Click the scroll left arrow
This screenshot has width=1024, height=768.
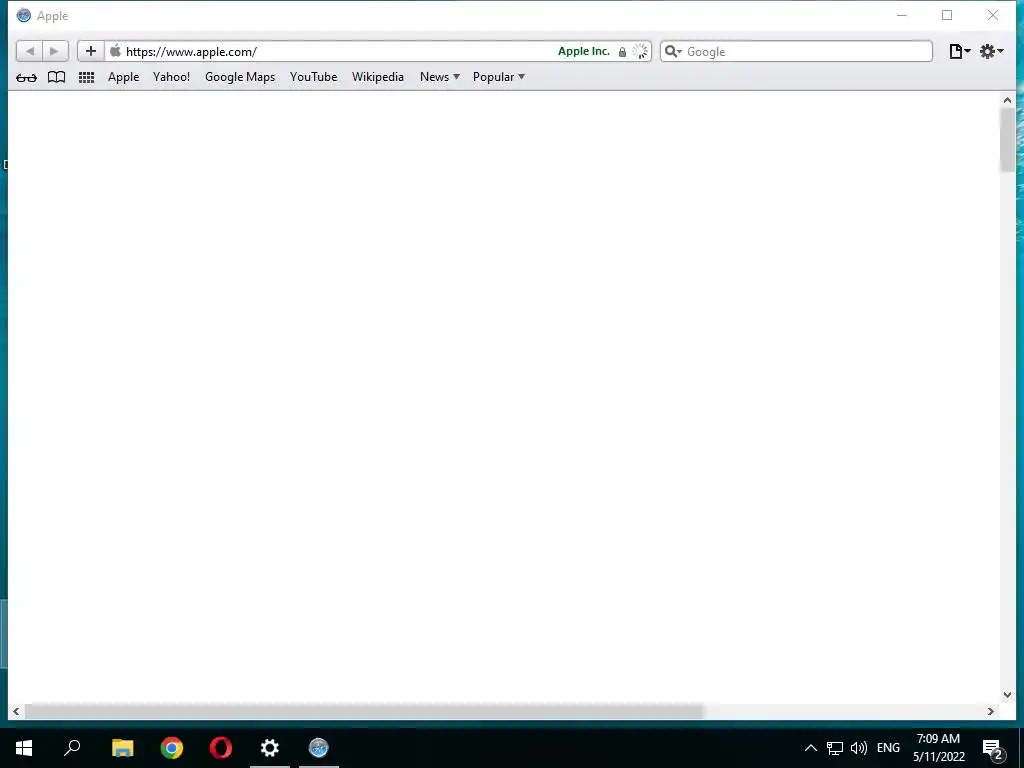(x=16, y=711)
